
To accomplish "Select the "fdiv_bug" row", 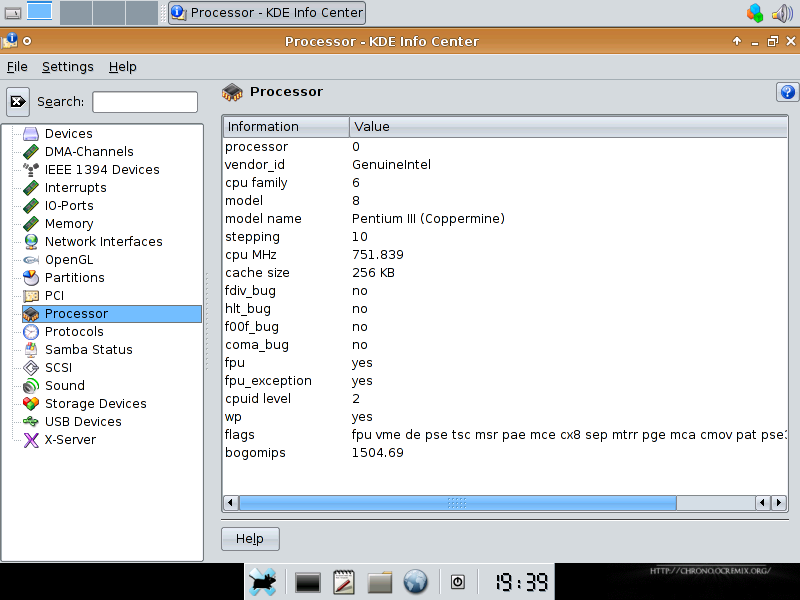I will point(505,291).
